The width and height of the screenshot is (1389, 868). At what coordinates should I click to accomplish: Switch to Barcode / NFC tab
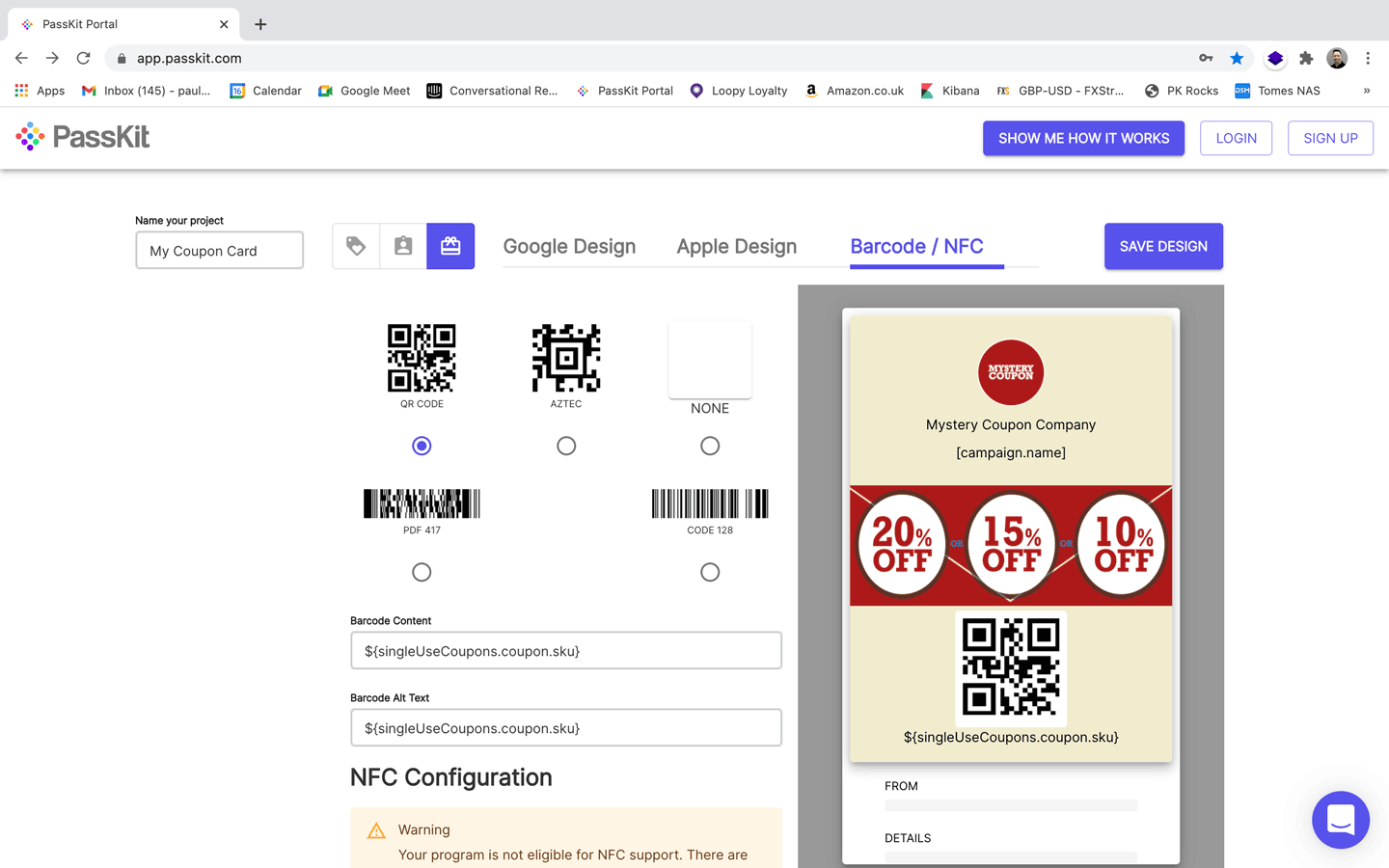click(x=916, y=246)
